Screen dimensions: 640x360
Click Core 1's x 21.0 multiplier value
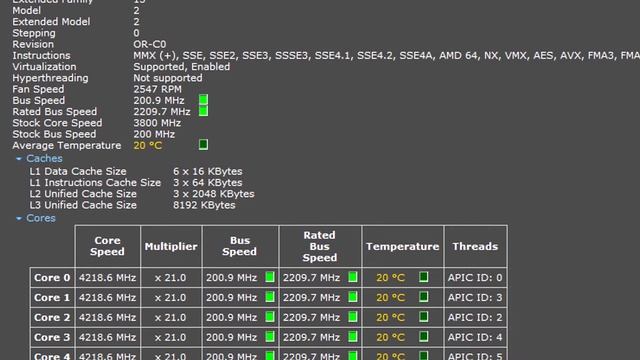171,298
